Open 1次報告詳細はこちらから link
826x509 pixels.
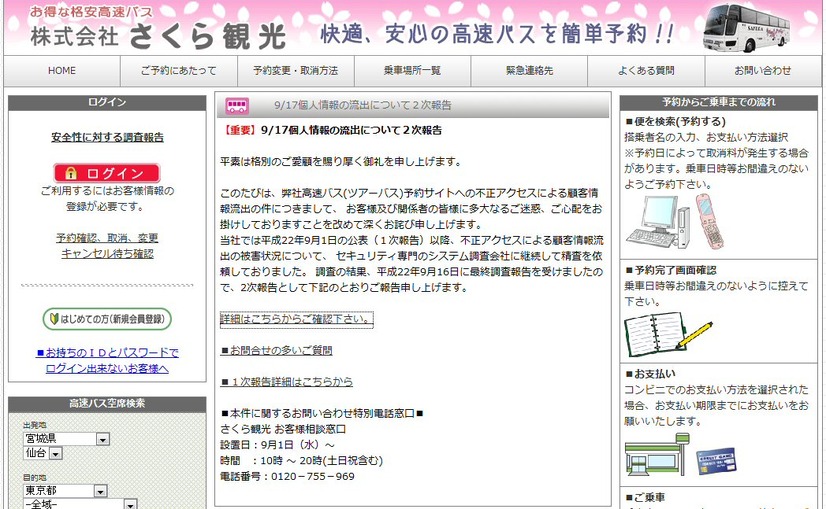pos(287,381)
